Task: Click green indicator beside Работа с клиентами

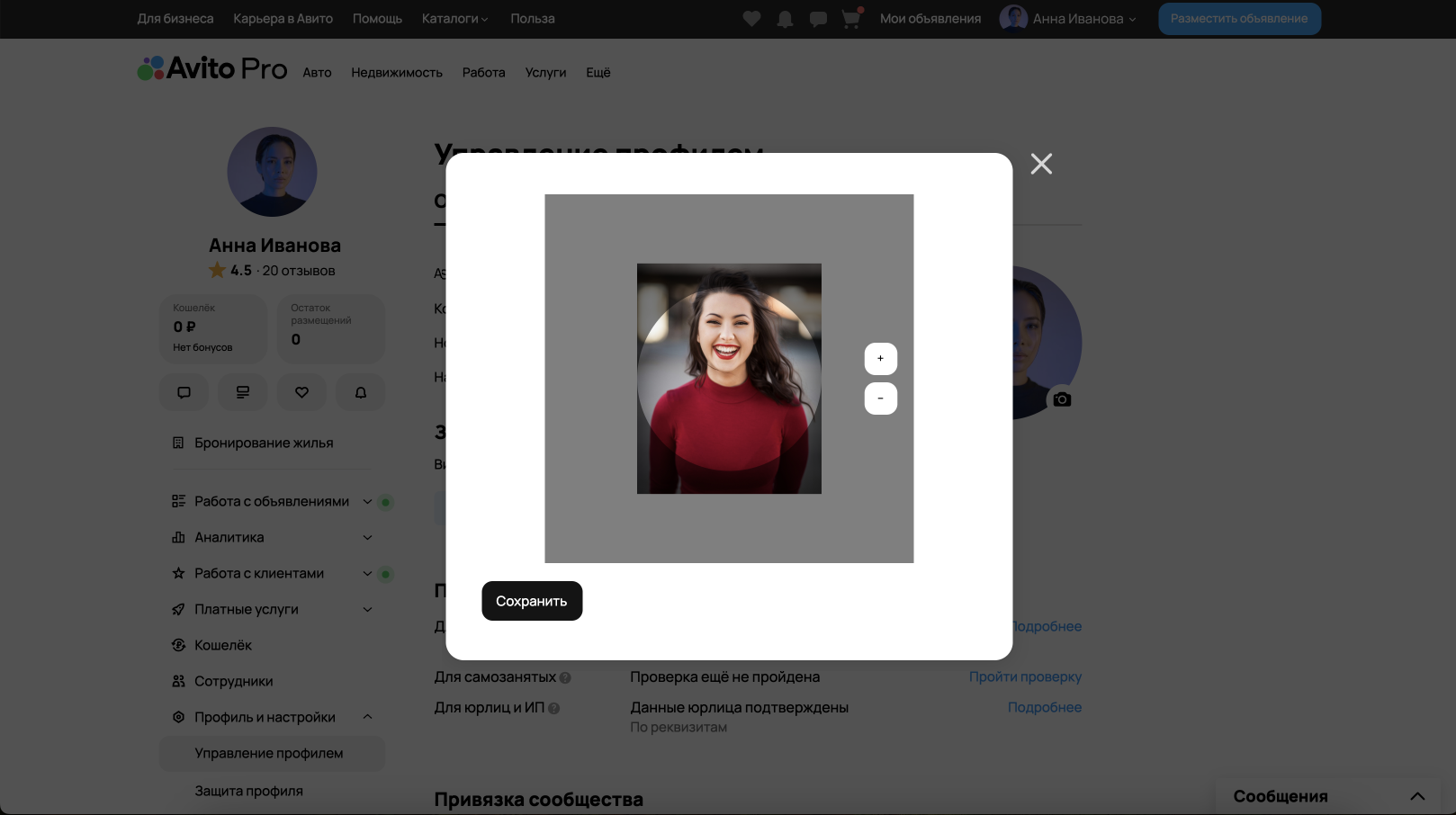Action: (x=385, y=574)
